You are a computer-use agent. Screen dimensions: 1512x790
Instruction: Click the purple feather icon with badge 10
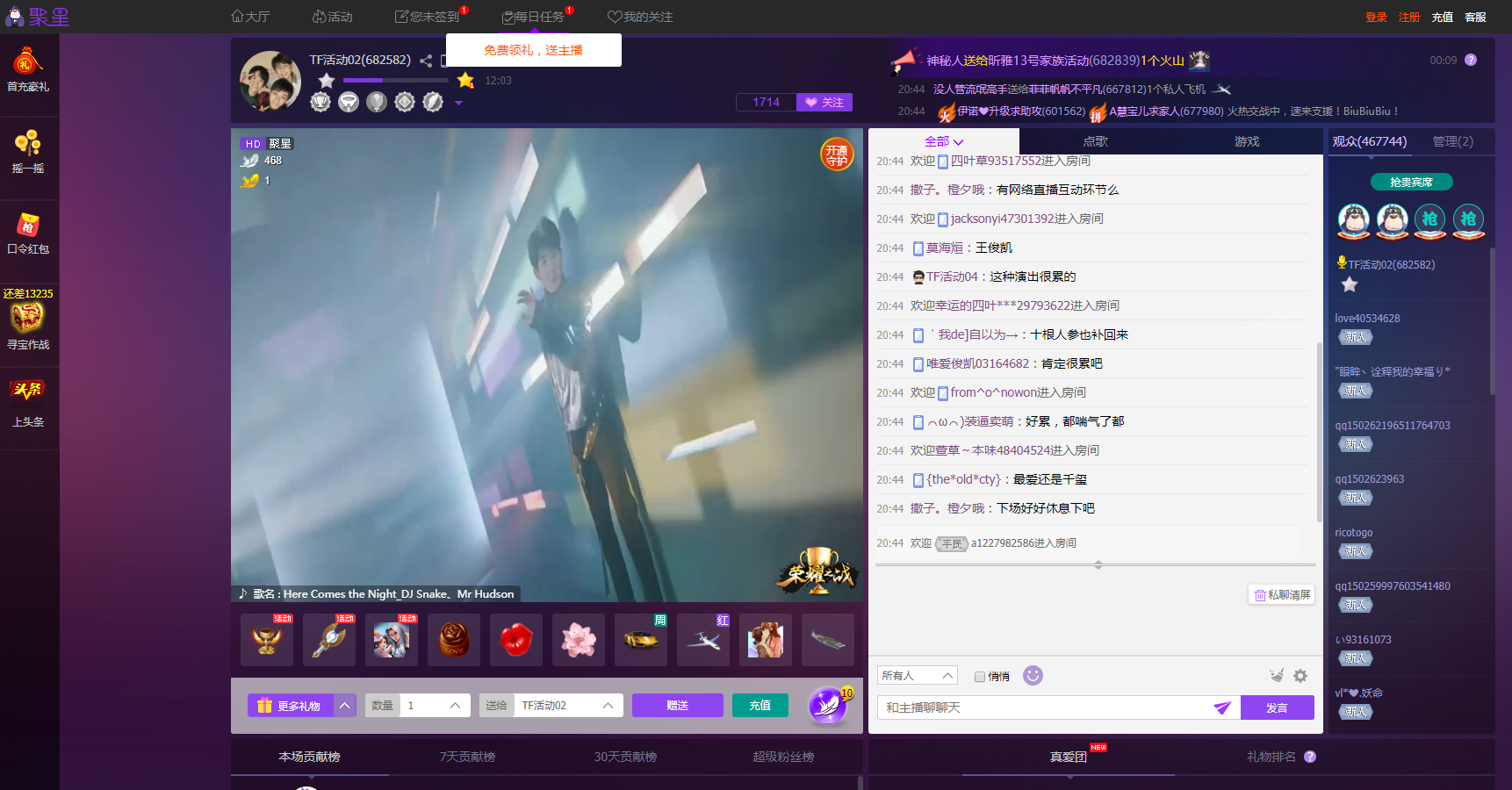[828, 705]
